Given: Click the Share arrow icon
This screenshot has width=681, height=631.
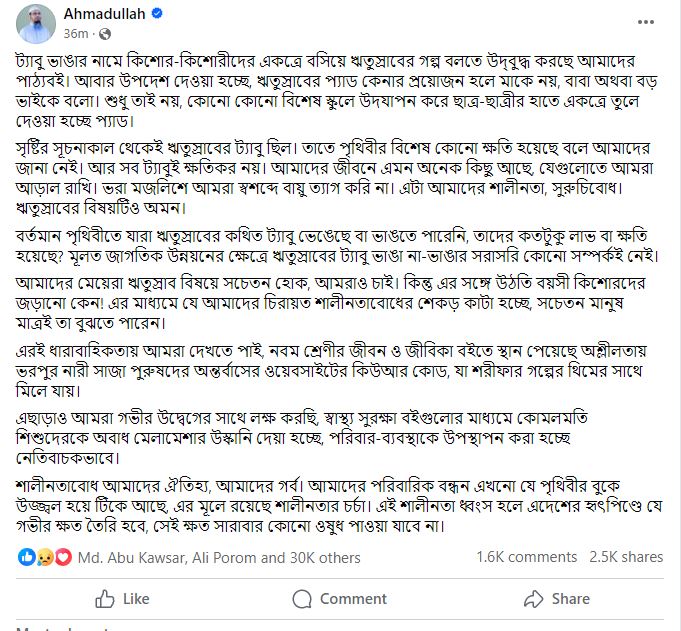Looking at the screenshot, I should [531, 599].
